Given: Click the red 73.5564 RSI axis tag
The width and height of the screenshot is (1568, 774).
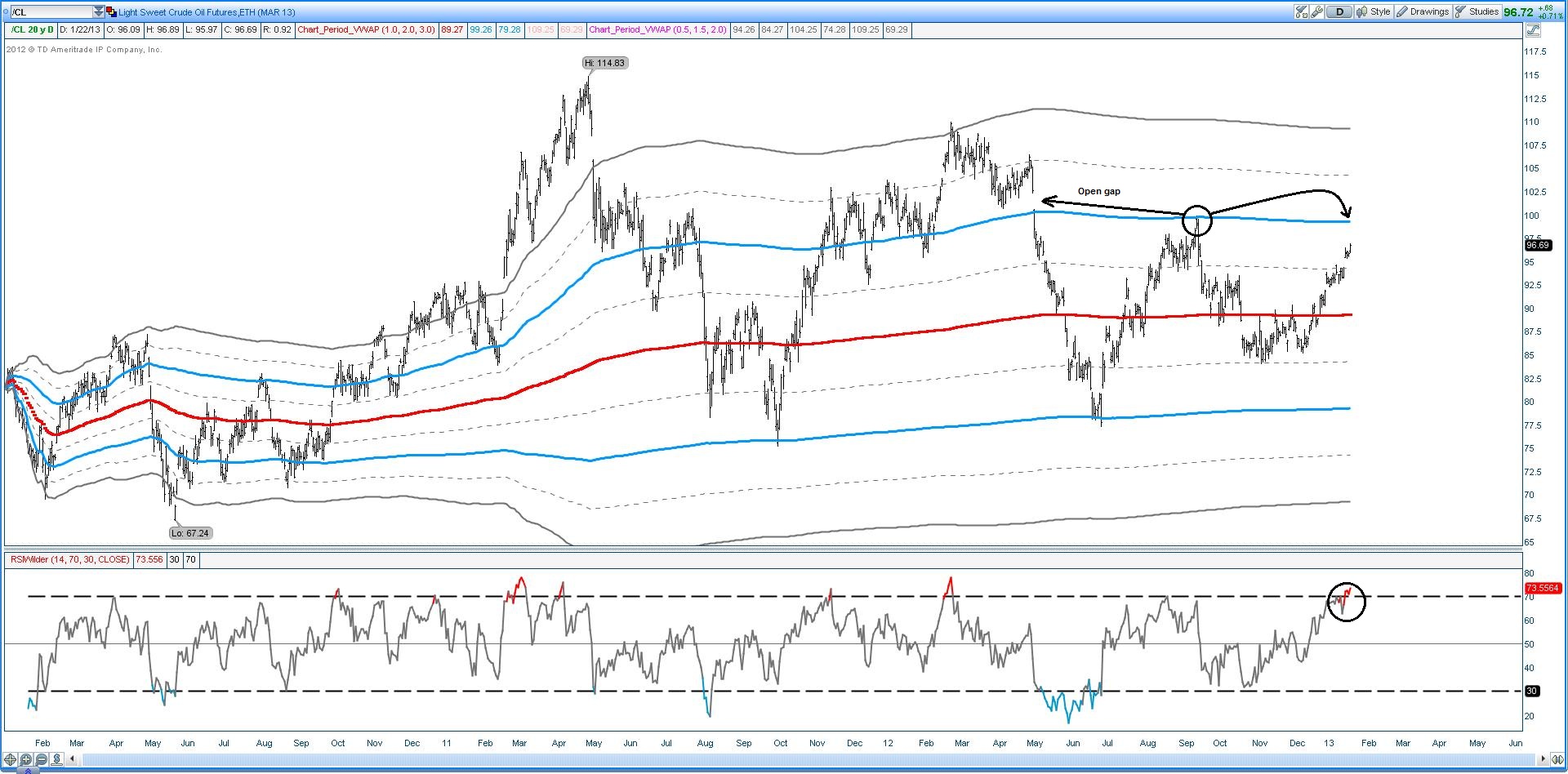Looking at the screenshot, I should point(1543,588).
